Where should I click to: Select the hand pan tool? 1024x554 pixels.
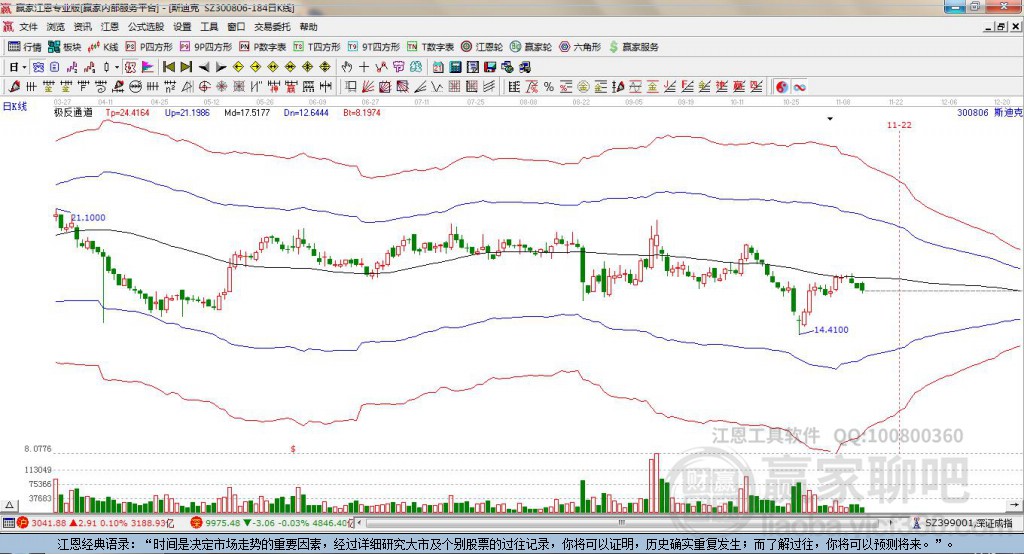(347, 67)
